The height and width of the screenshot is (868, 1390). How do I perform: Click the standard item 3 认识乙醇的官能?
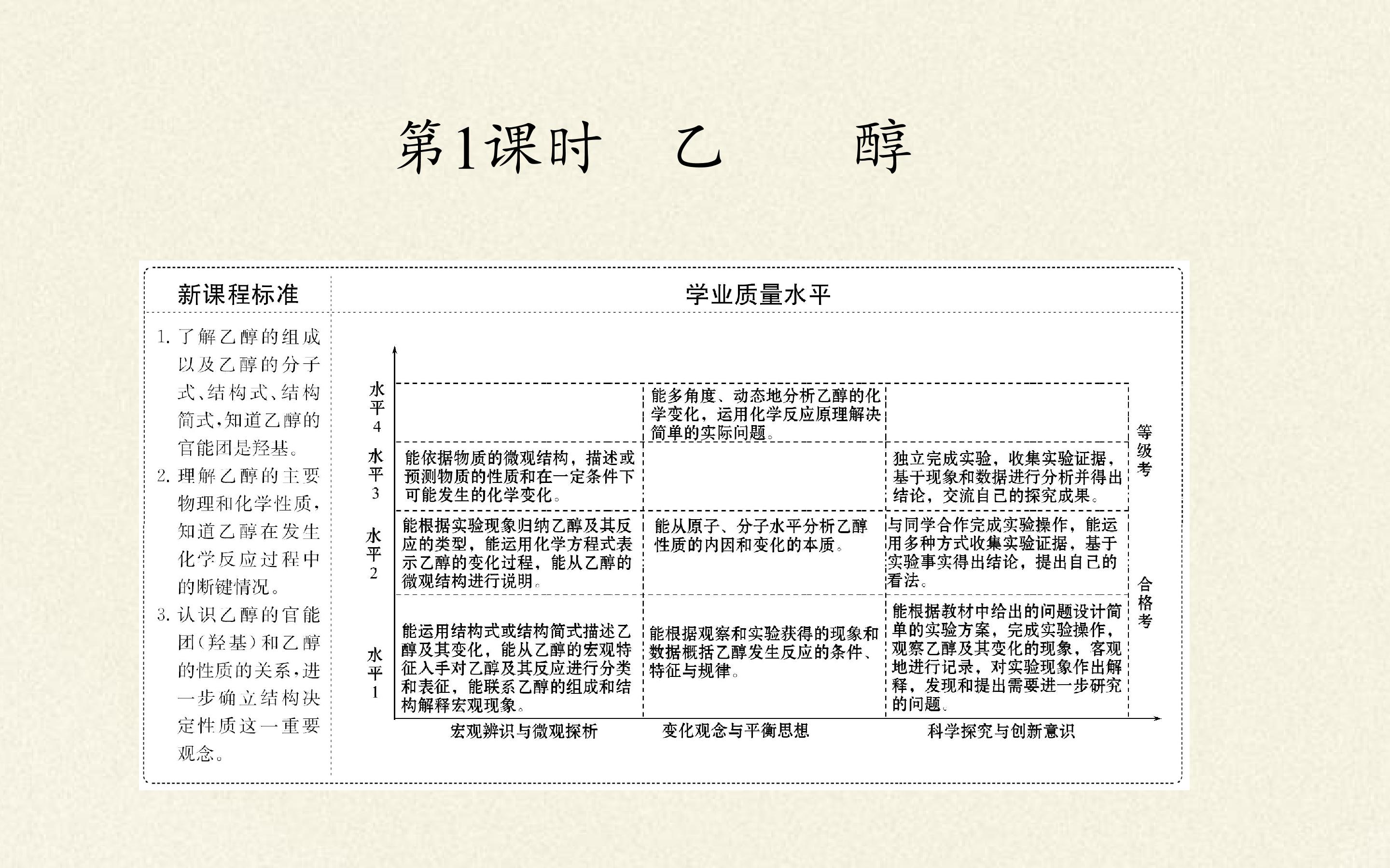click(x=238, y=684)
